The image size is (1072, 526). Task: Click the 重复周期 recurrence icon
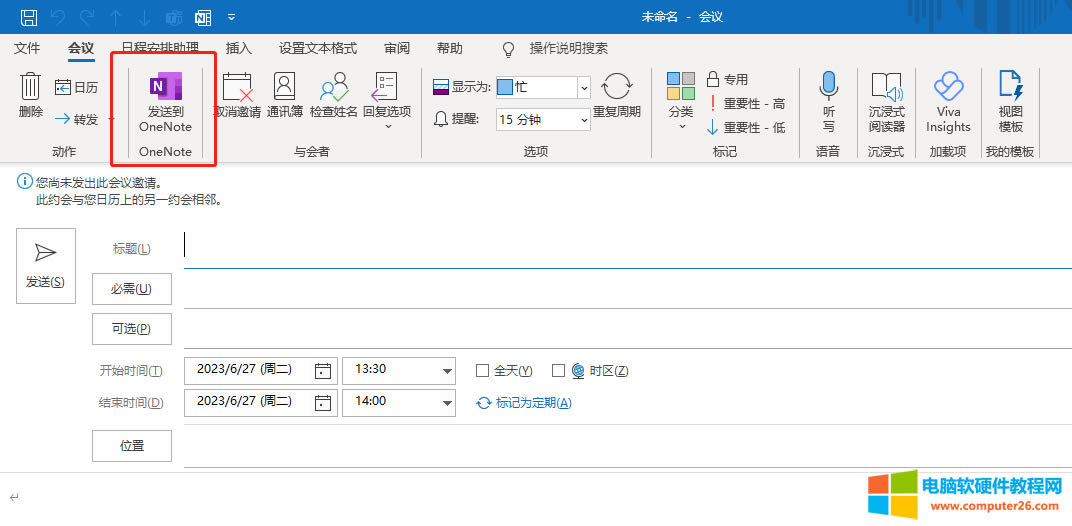click(x=617, y=88)
